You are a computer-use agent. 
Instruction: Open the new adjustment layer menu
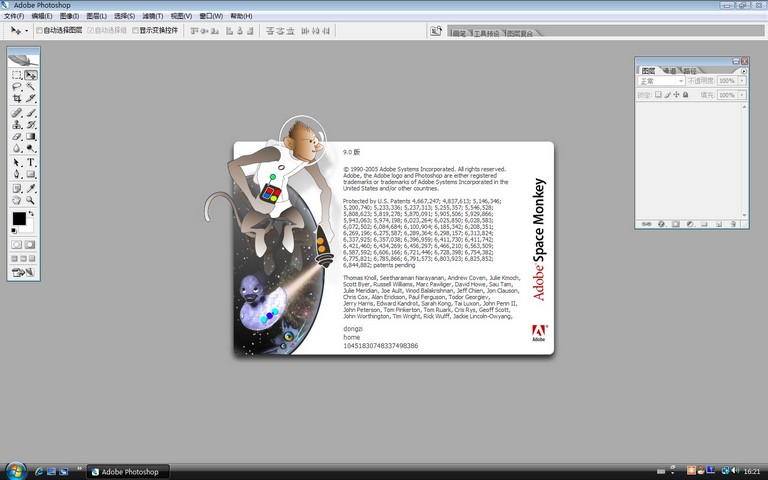[x=690, y=224]
